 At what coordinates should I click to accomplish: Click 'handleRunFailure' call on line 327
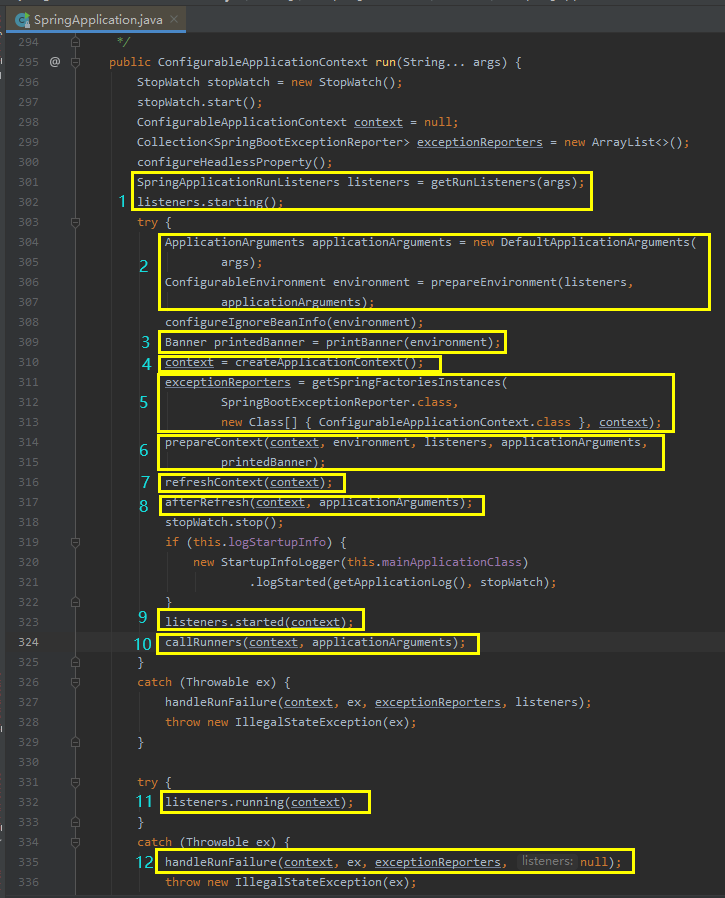tap(220, 702)
